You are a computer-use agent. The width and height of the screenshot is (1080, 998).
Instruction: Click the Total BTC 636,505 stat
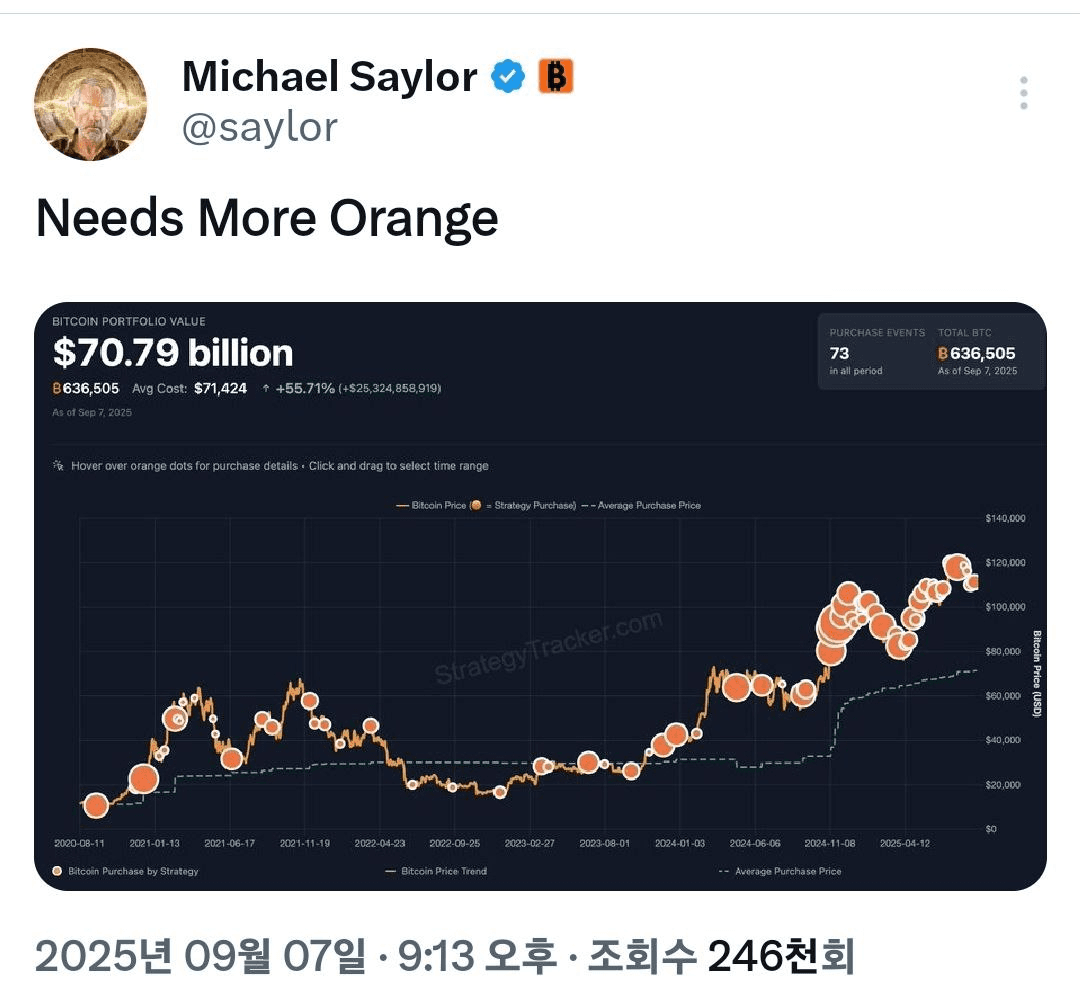point(977,351)
